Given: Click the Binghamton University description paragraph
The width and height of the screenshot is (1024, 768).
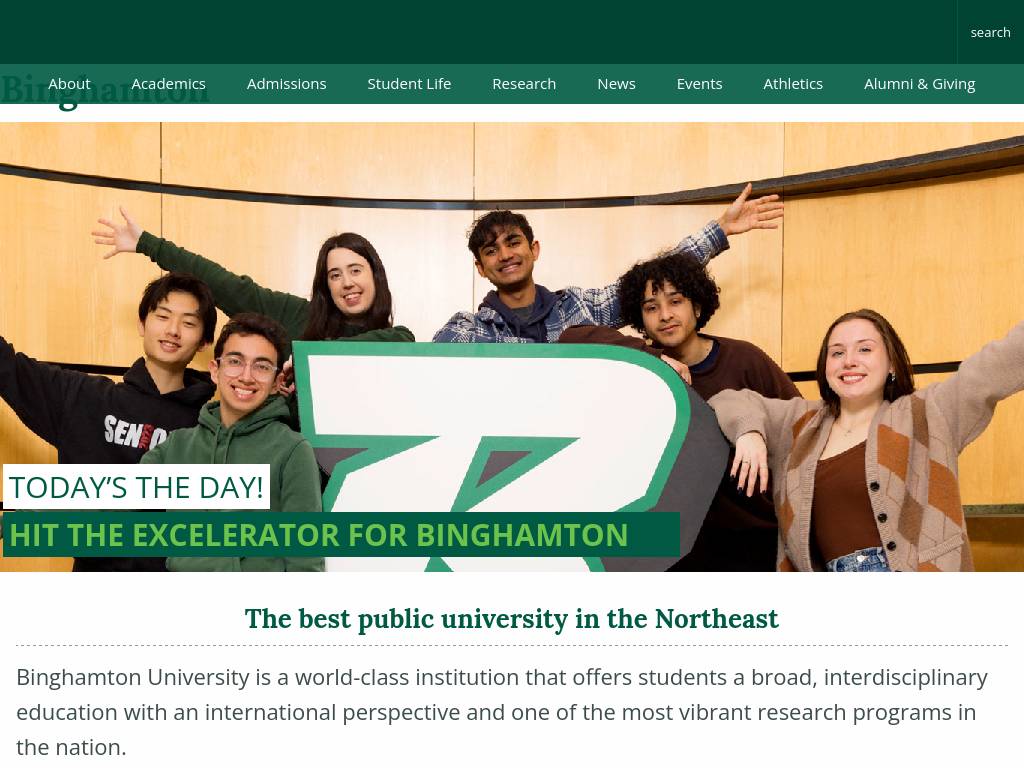Looking at the screenshot, I should (503, 712).
